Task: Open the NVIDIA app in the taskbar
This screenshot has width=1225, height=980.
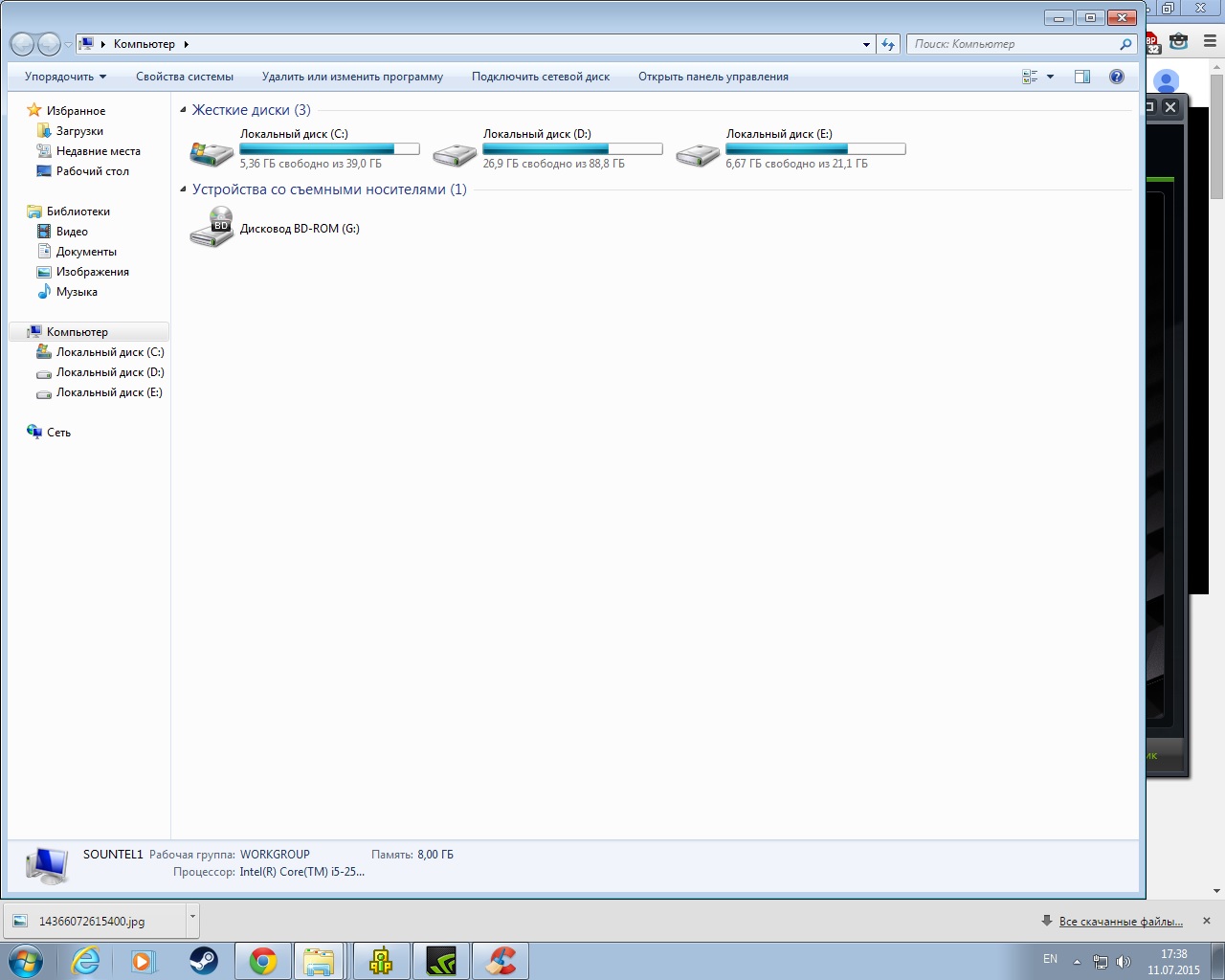Action: click(x=441, y=961)
